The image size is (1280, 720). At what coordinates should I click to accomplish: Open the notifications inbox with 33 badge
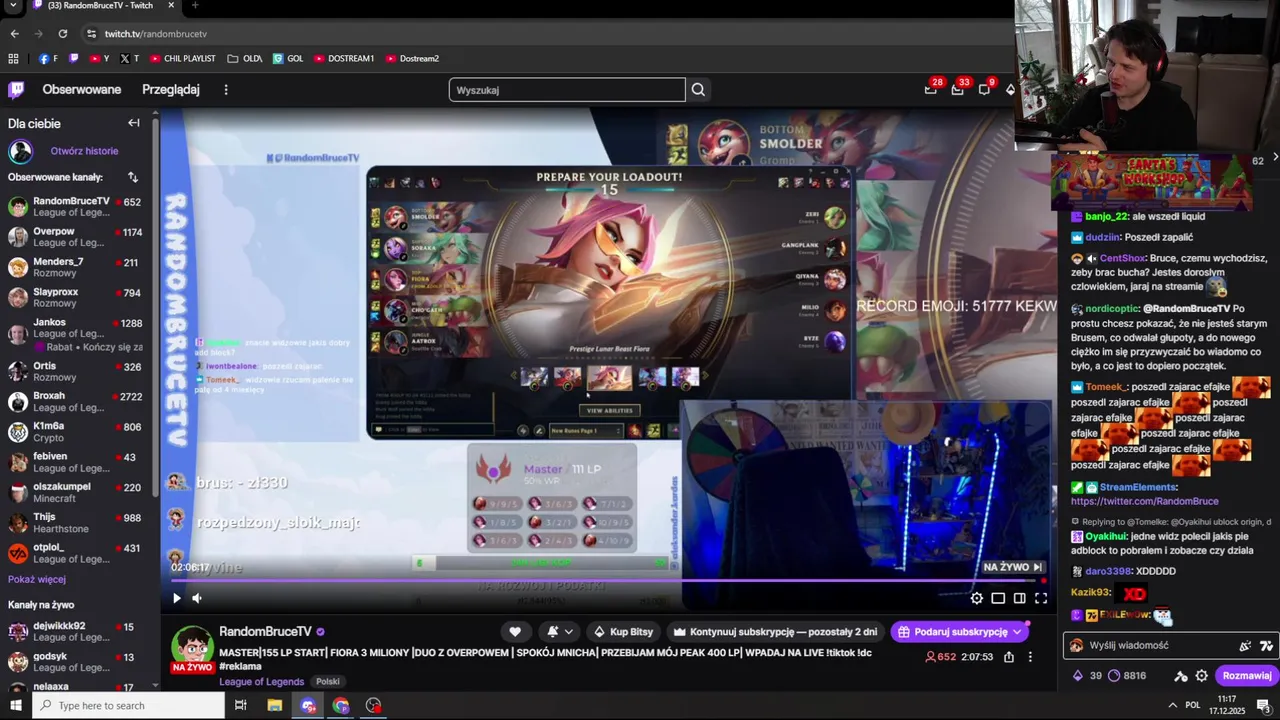(x=958, y=90)
